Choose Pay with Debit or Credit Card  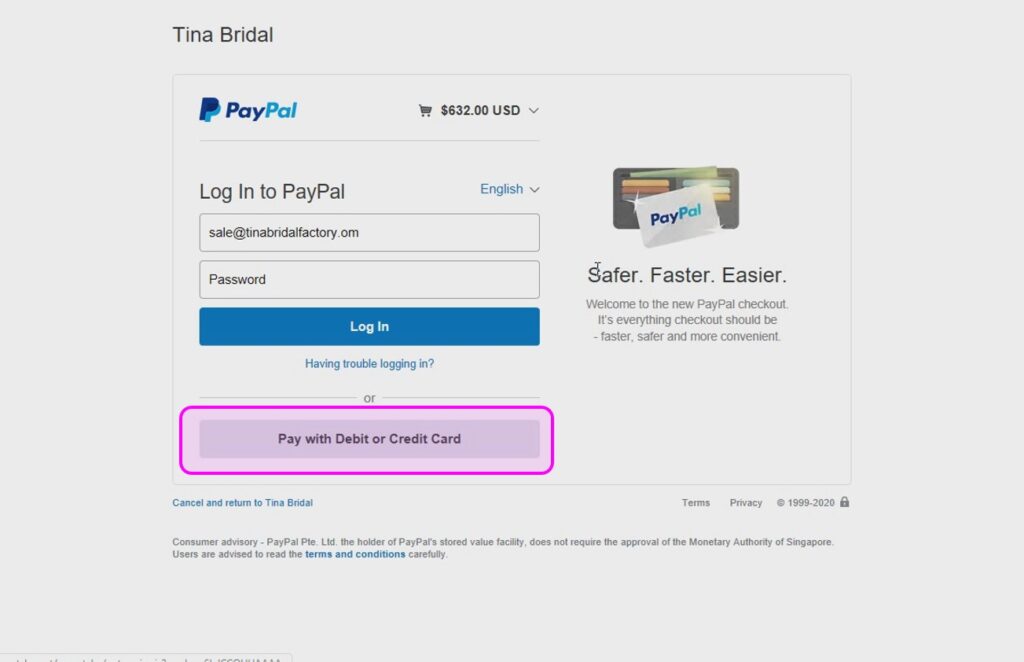(370, 439)
